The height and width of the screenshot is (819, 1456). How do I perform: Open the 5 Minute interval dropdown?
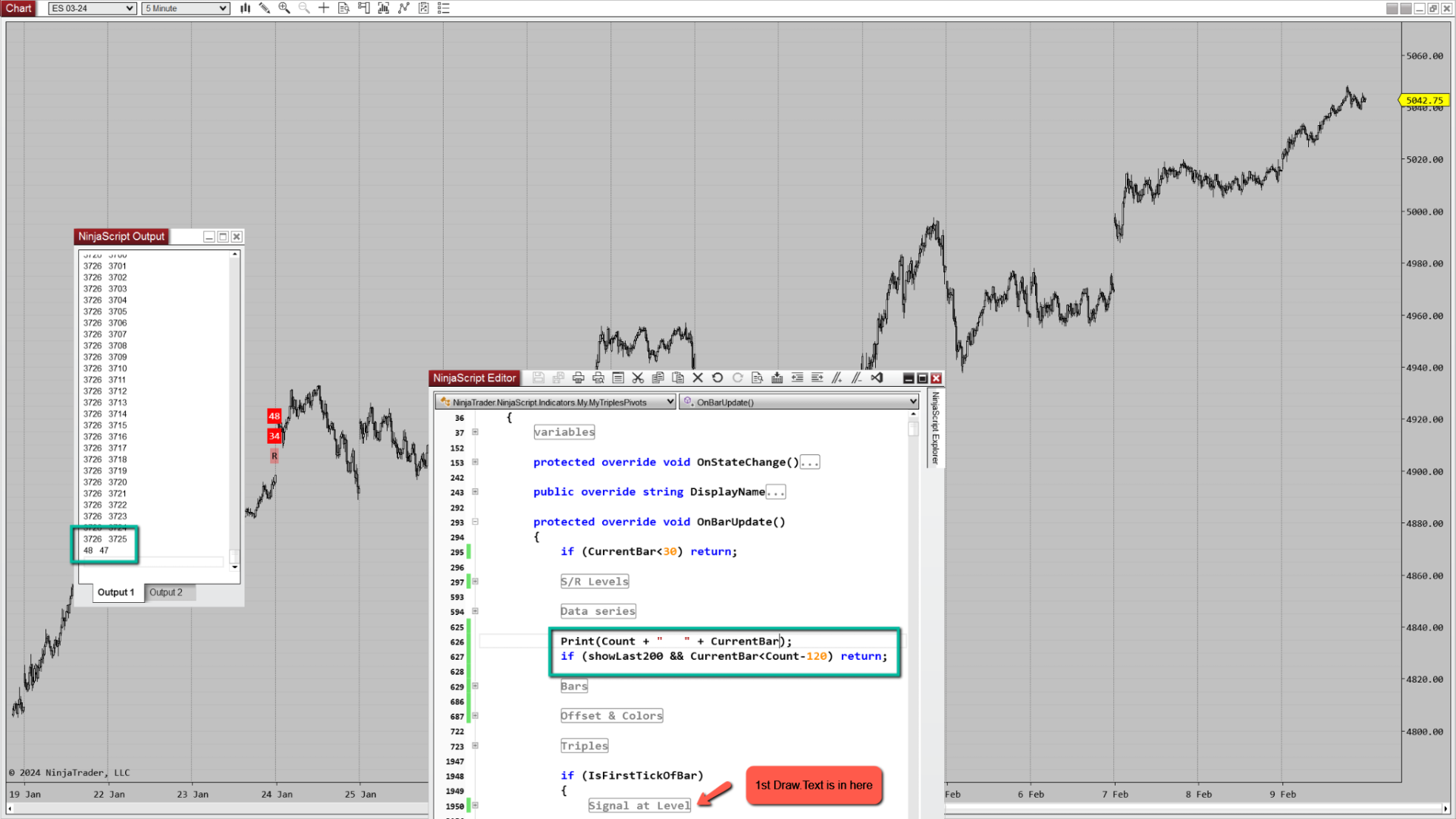click(x=187, y=8)
